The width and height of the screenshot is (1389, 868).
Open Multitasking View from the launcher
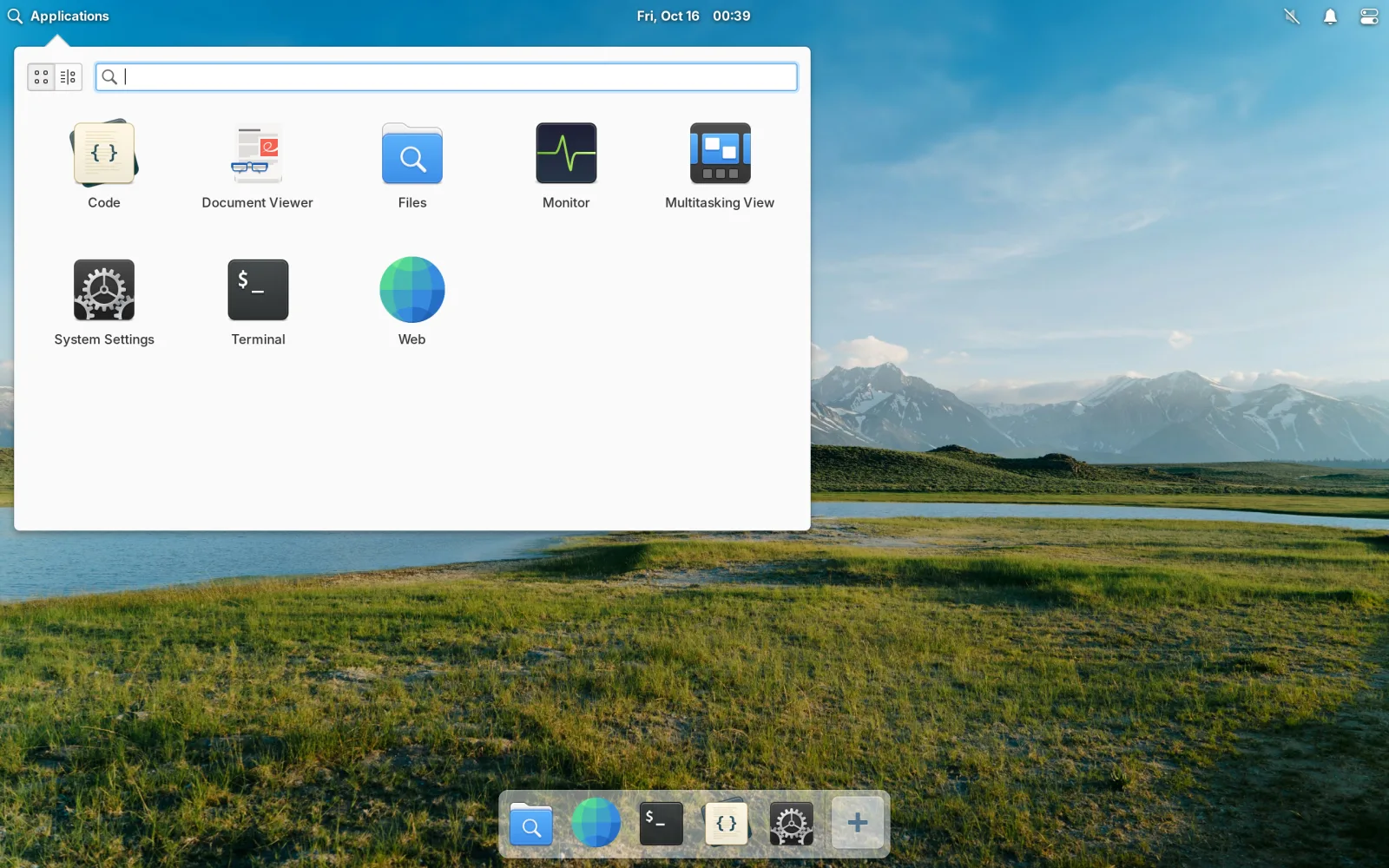click(x=720, y=166)
